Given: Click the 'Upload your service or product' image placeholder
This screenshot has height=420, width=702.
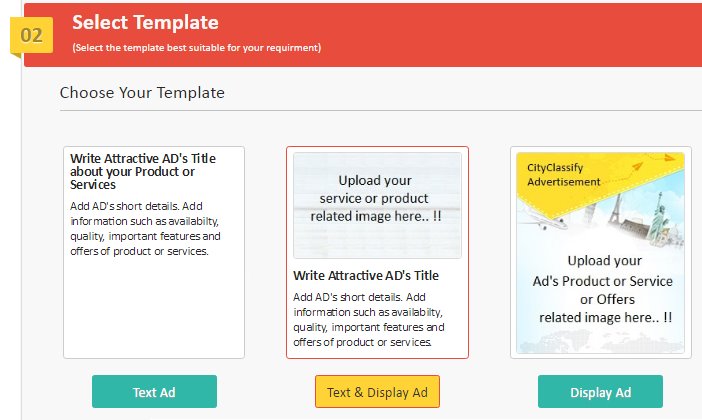Looking at the screenshot, I should click(377, 205).
